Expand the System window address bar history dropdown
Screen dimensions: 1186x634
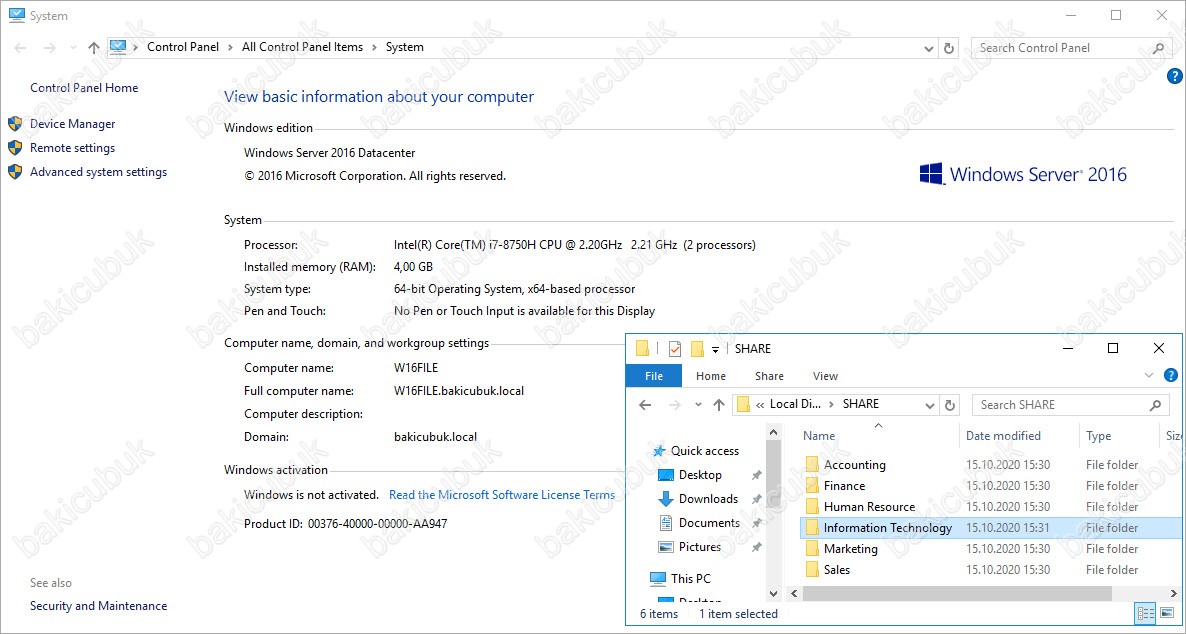point(929,48)
